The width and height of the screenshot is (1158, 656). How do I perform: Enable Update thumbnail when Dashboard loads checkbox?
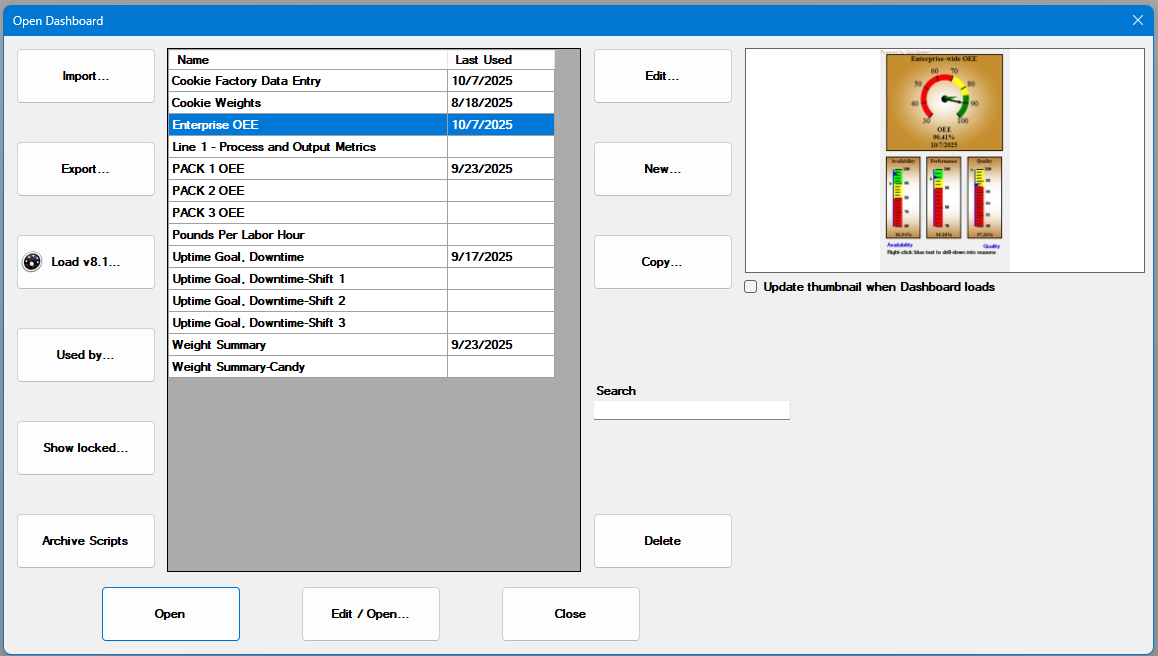point(751,287)
